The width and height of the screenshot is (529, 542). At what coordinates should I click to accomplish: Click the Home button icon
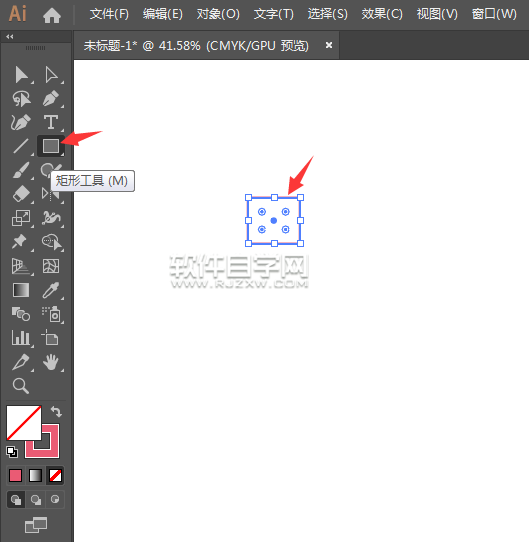coord(52,16)
